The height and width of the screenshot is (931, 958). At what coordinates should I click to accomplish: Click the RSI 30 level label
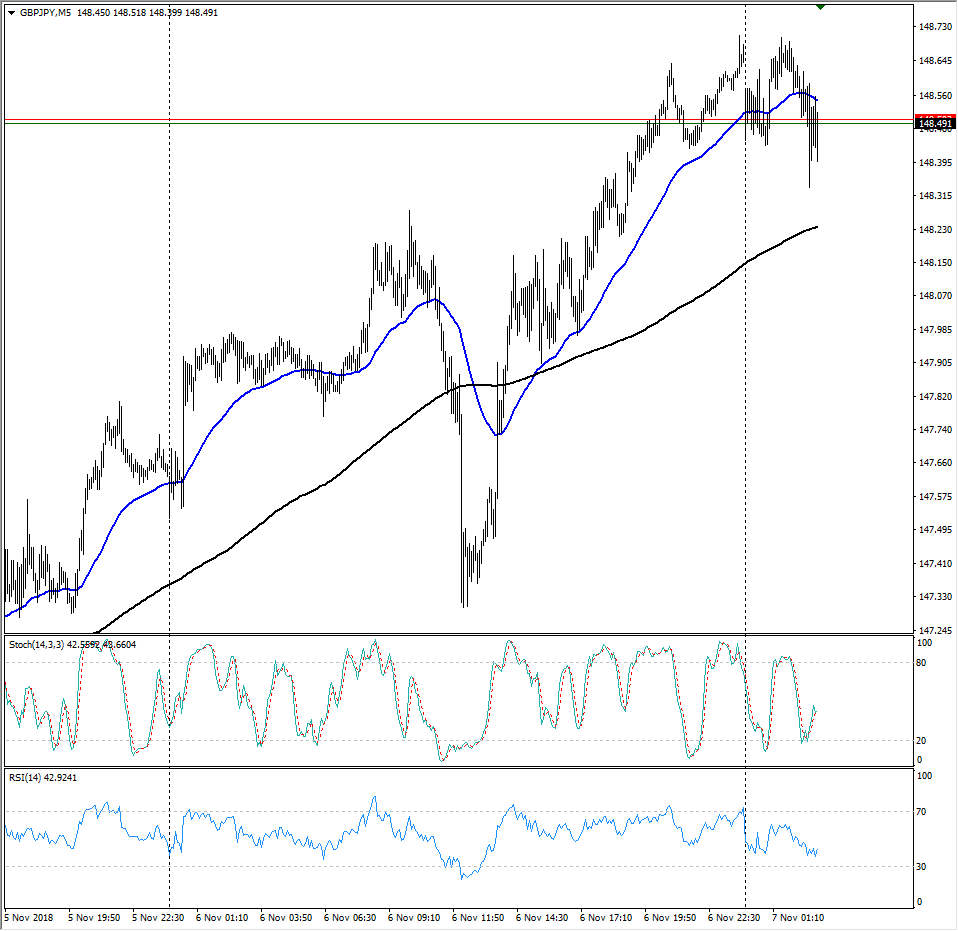(x=925, y=866)
